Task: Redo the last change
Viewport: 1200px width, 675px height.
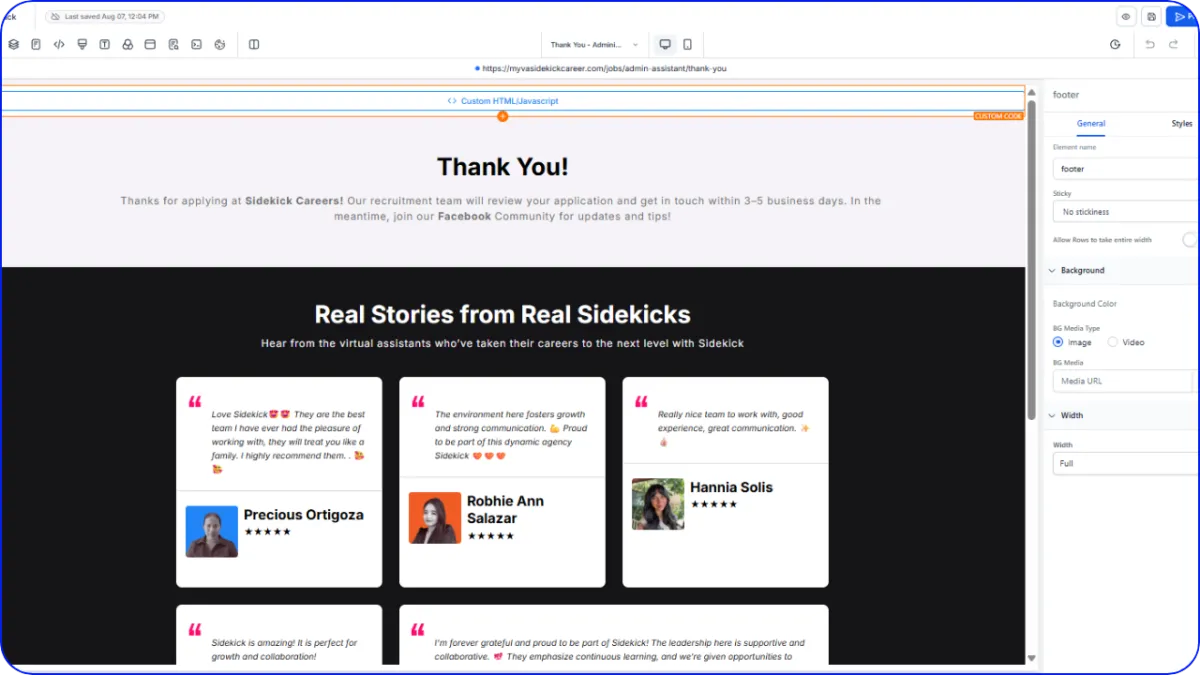Action: click(1174, 44)
